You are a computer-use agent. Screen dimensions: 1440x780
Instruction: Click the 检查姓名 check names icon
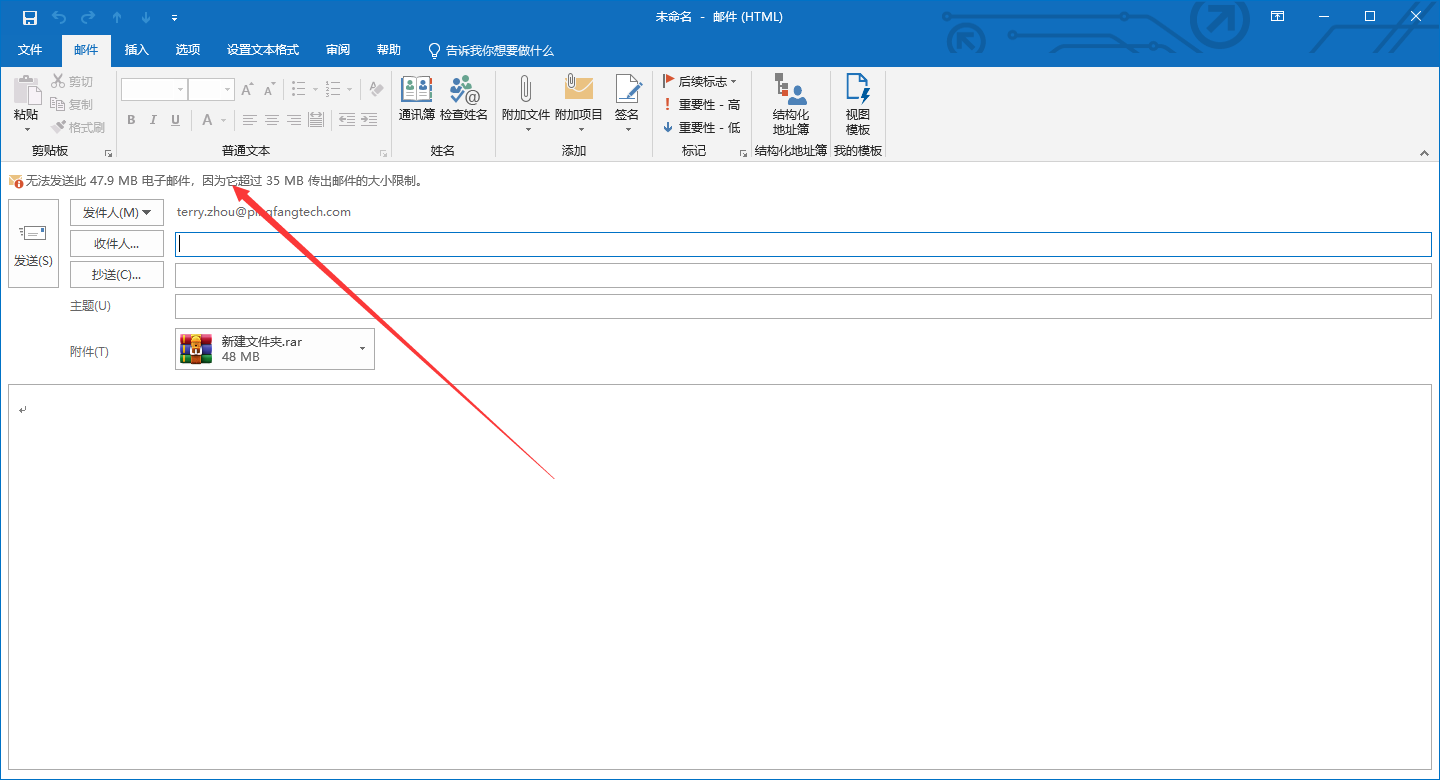tap(464, 98)
